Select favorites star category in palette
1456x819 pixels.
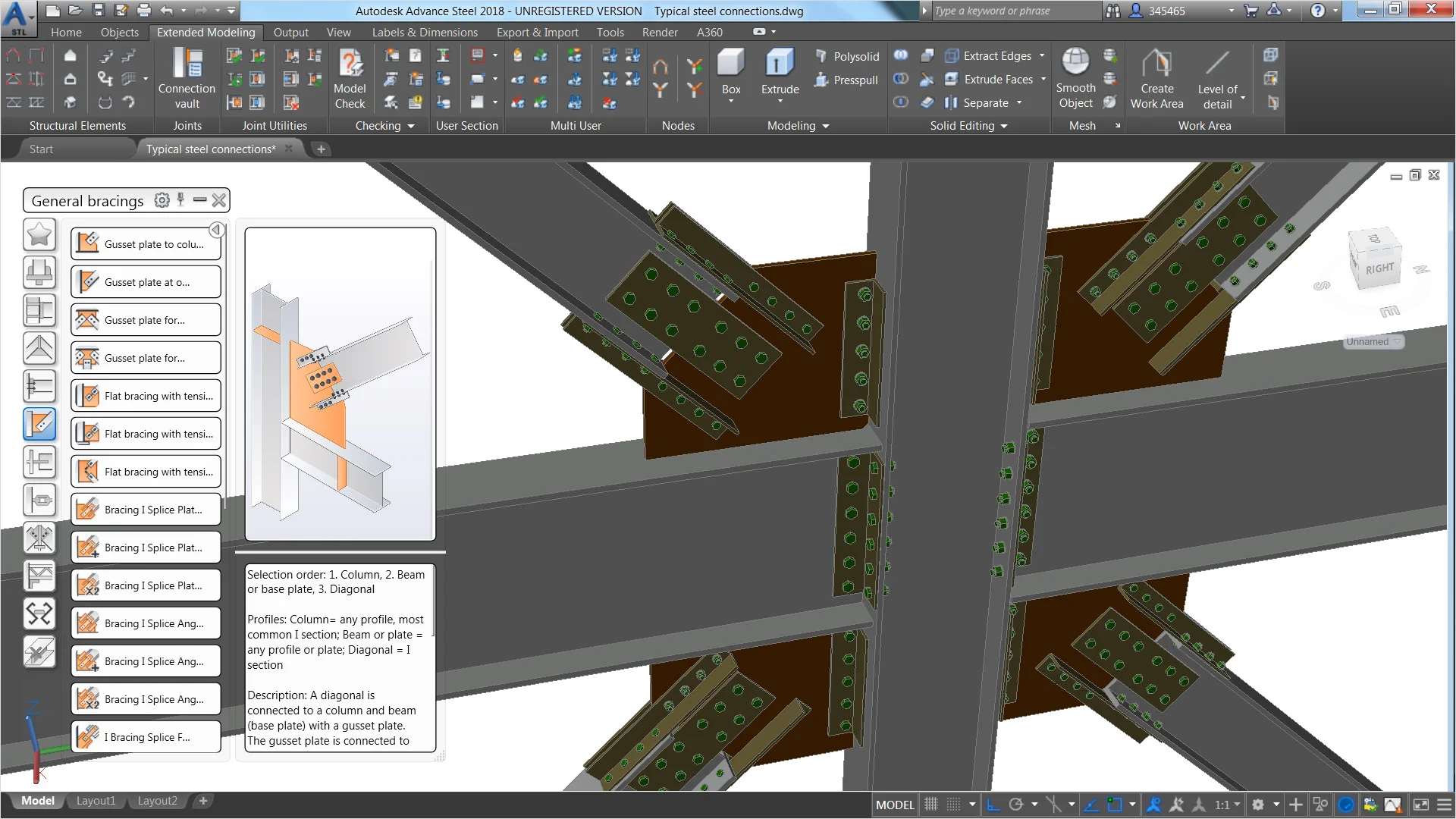click(x=39, y=235)
